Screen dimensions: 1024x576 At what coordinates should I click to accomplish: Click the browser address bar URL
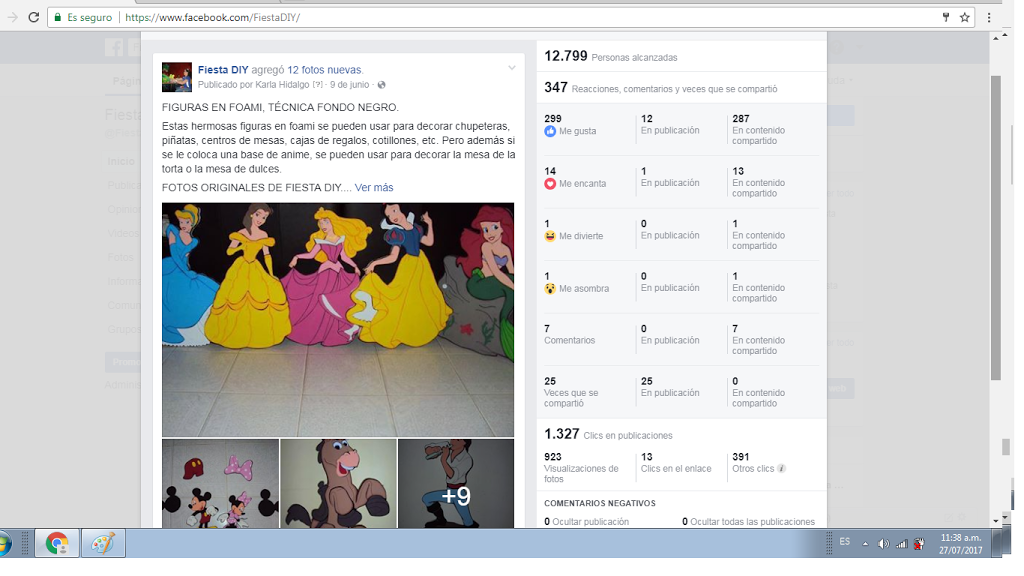coord(213,18)
